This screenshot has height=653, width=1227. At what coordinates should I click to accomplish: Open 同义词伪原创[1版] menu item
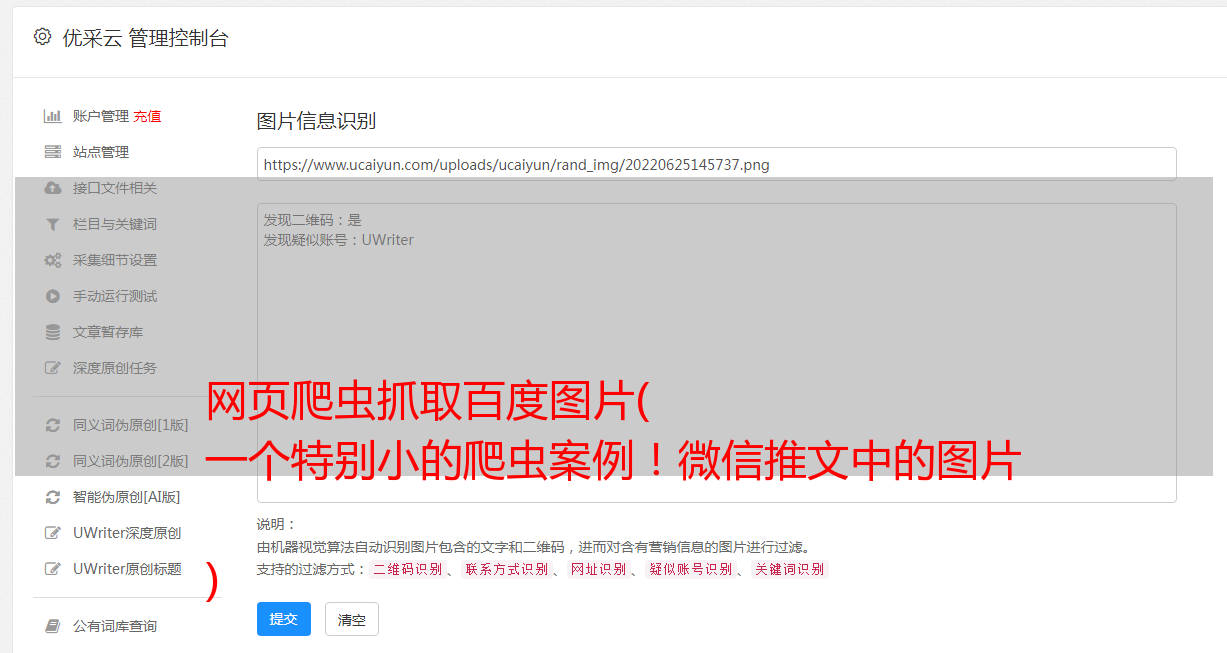[x=131, y=425]
